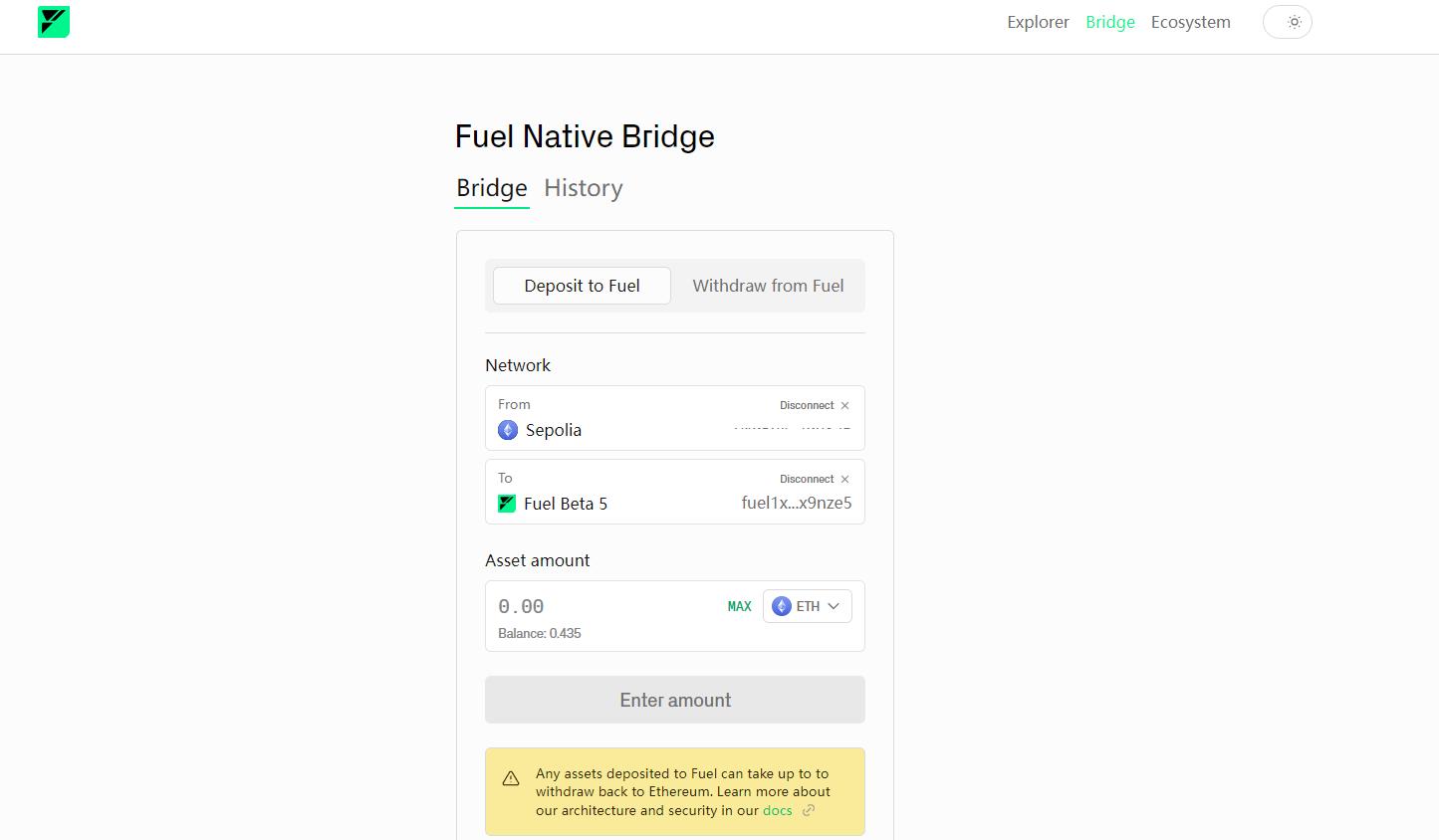Go to the Ecosystem page
The height and width of the screenshot is (840, 1439).
point(1191,22)
